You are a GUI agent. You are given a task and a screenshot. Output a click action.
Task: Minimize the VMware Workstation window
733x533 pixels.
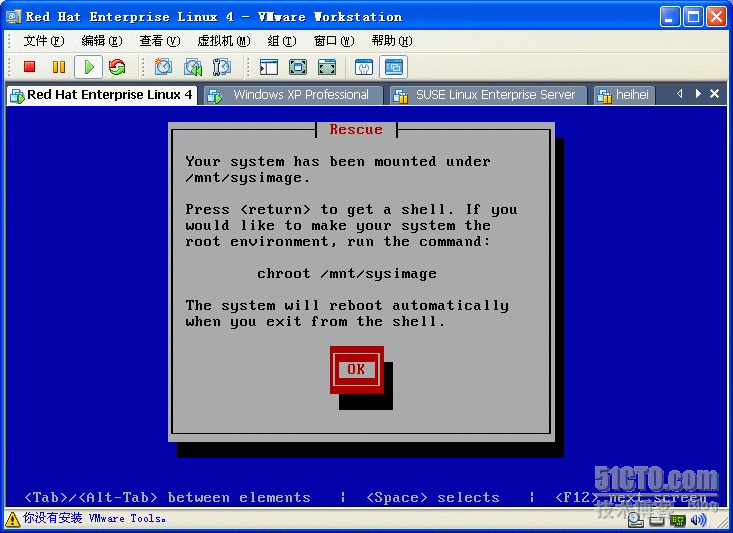(x=670, y=17)
